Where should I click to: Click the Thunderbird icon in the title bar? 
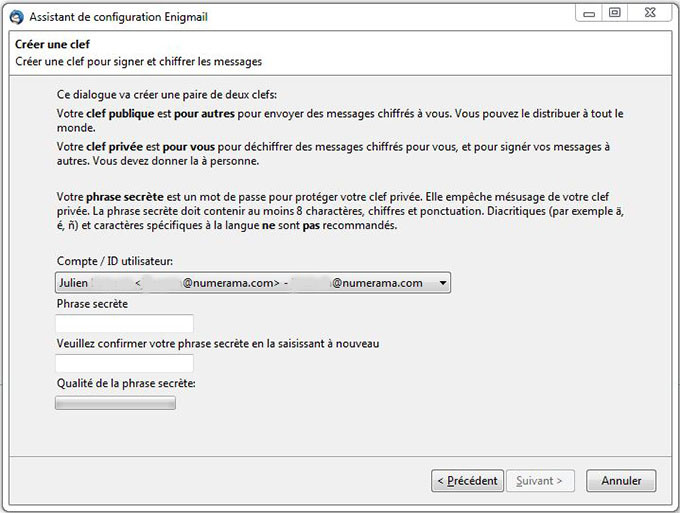click(x=17, y=17)
